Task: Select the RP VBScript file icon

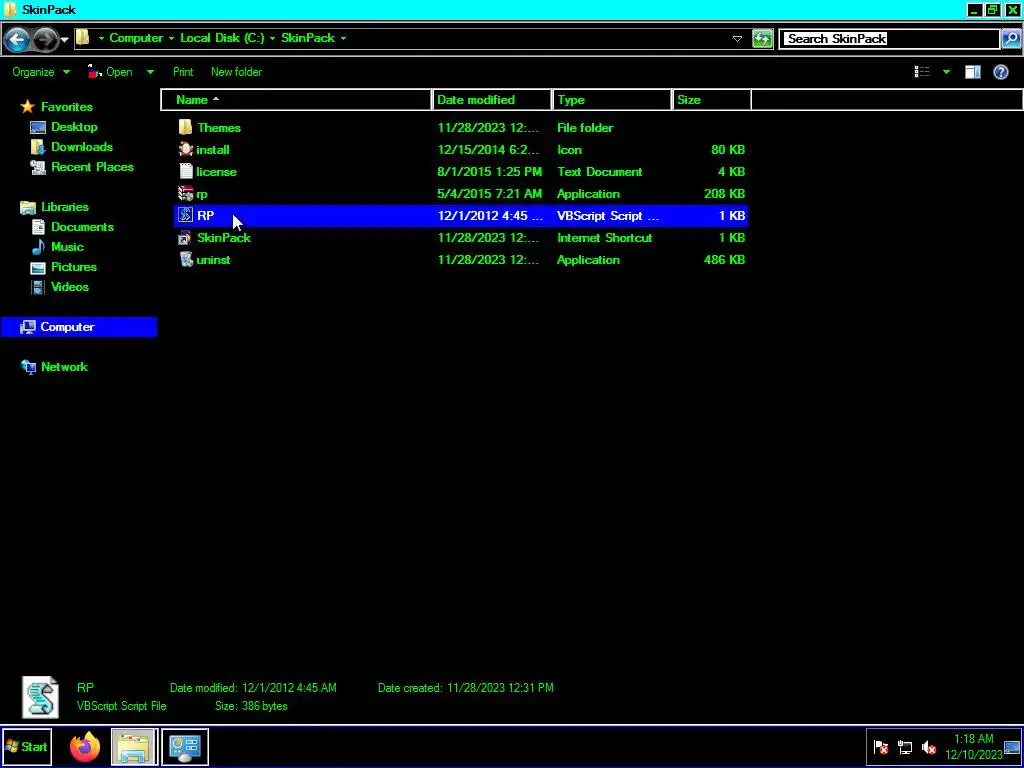Action: pyautogui.click(x=185, y=215)
